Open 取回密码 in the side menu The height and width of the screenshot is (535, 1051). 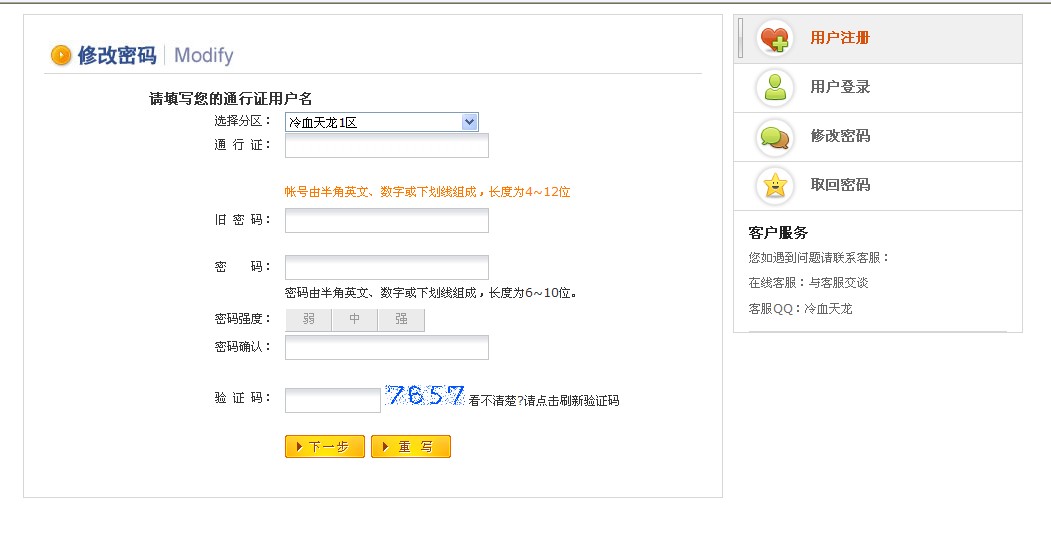point(840,185)
